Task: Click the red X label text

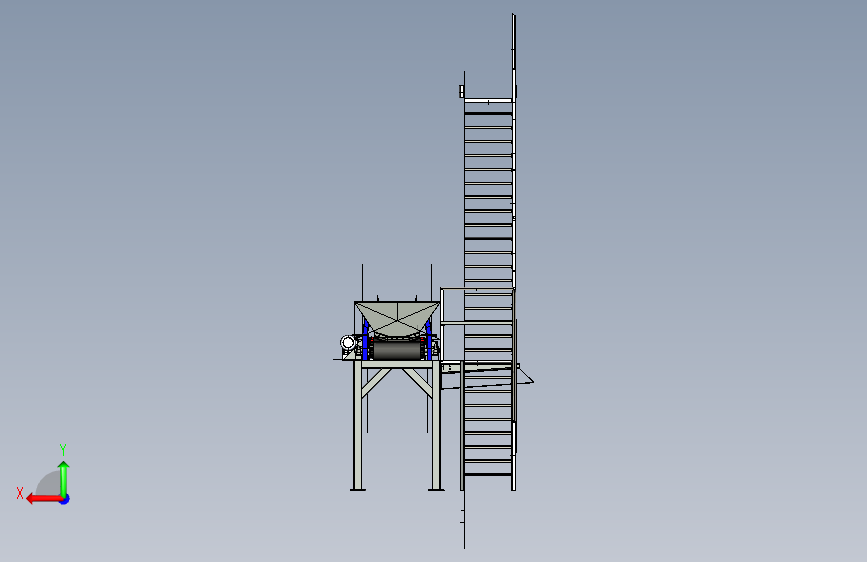Action: [20, 493]
